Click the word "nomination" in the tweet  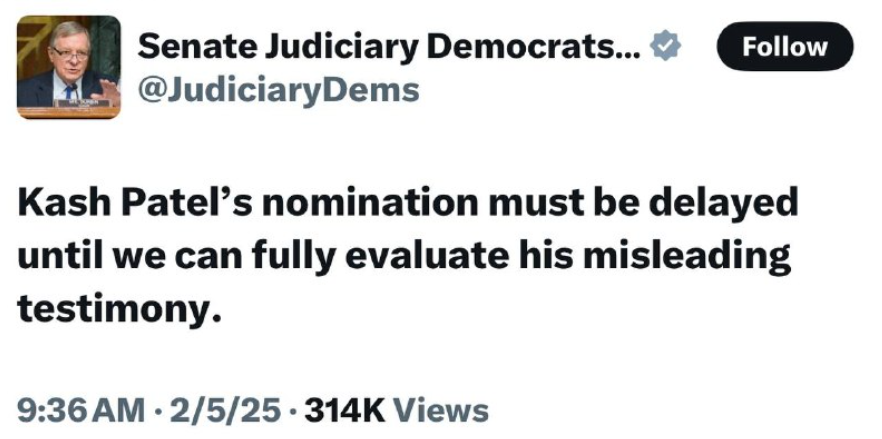coord(371,204)
